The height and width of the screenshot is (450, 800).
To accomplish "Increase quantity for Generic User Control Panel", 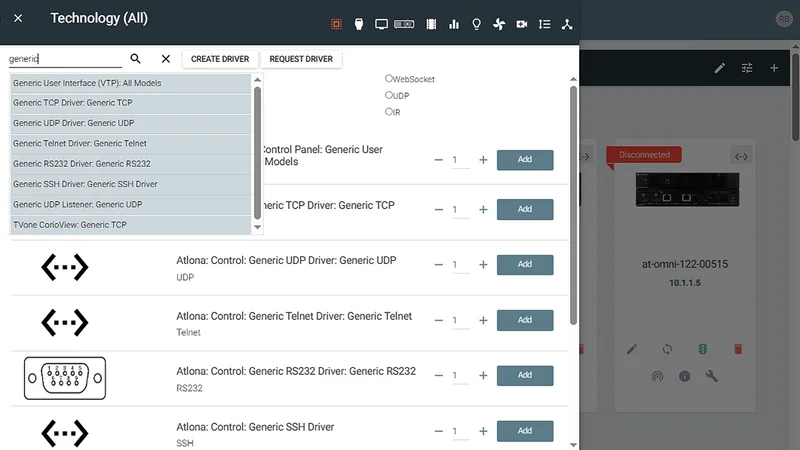I will [x=483, y=160].
